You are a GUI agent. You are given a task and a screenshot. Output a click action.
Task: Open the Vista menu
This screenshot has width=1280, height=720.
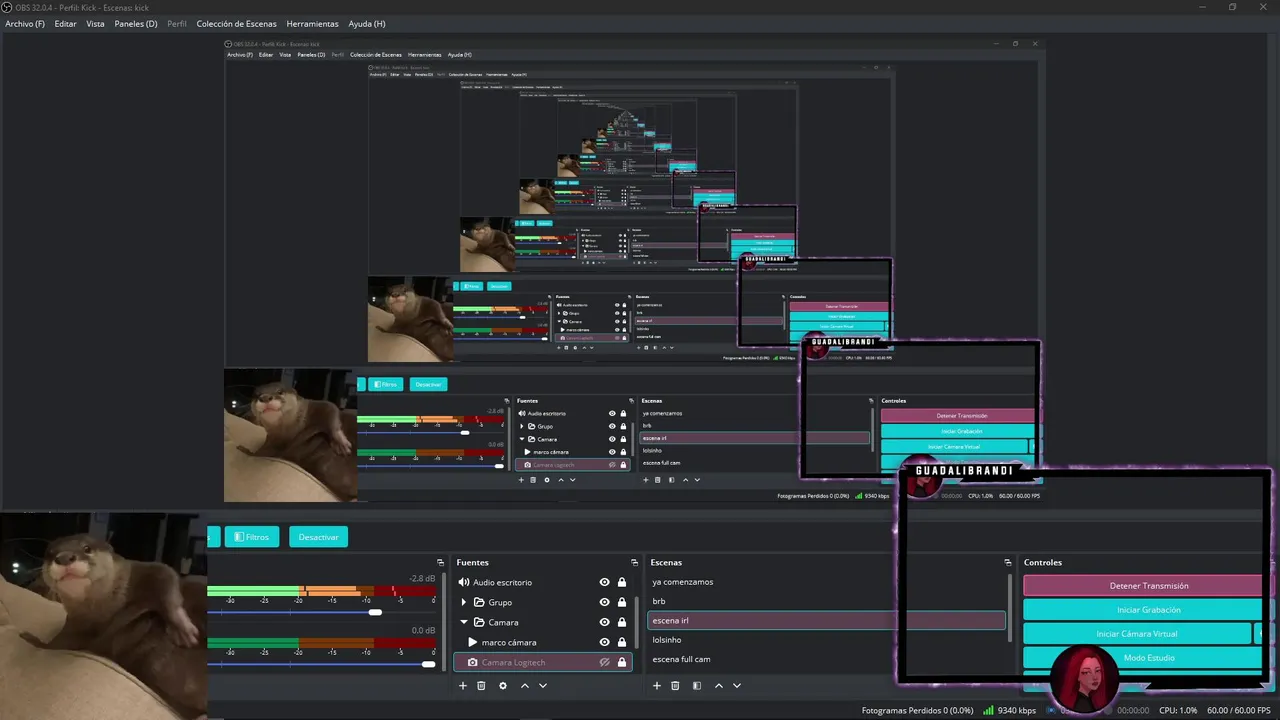pos(95,23)
